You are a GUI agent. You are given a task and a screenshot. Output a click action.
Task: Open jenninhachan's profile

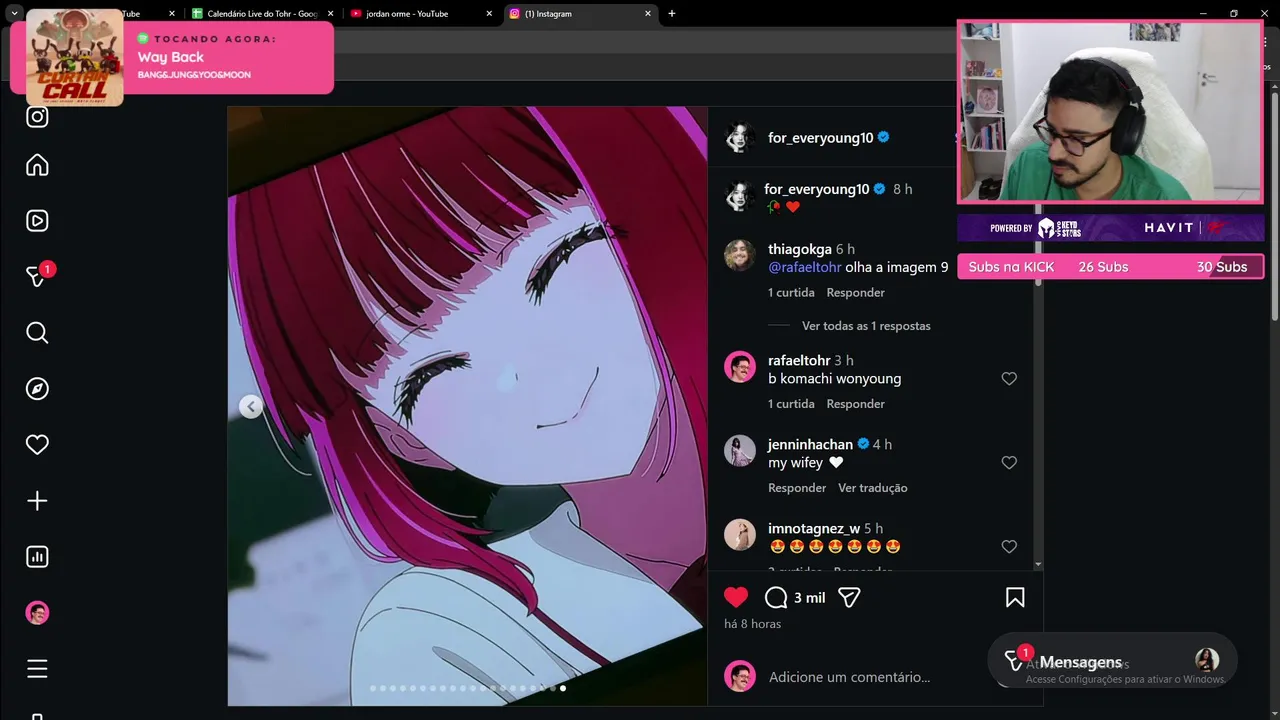click(x=810, y=444)
